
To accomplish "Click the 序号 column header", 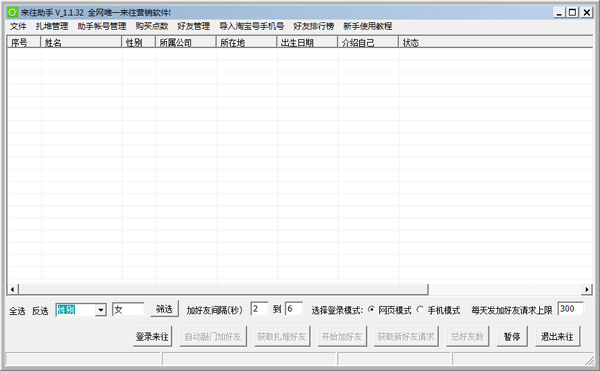I will [x=24, y=42].
